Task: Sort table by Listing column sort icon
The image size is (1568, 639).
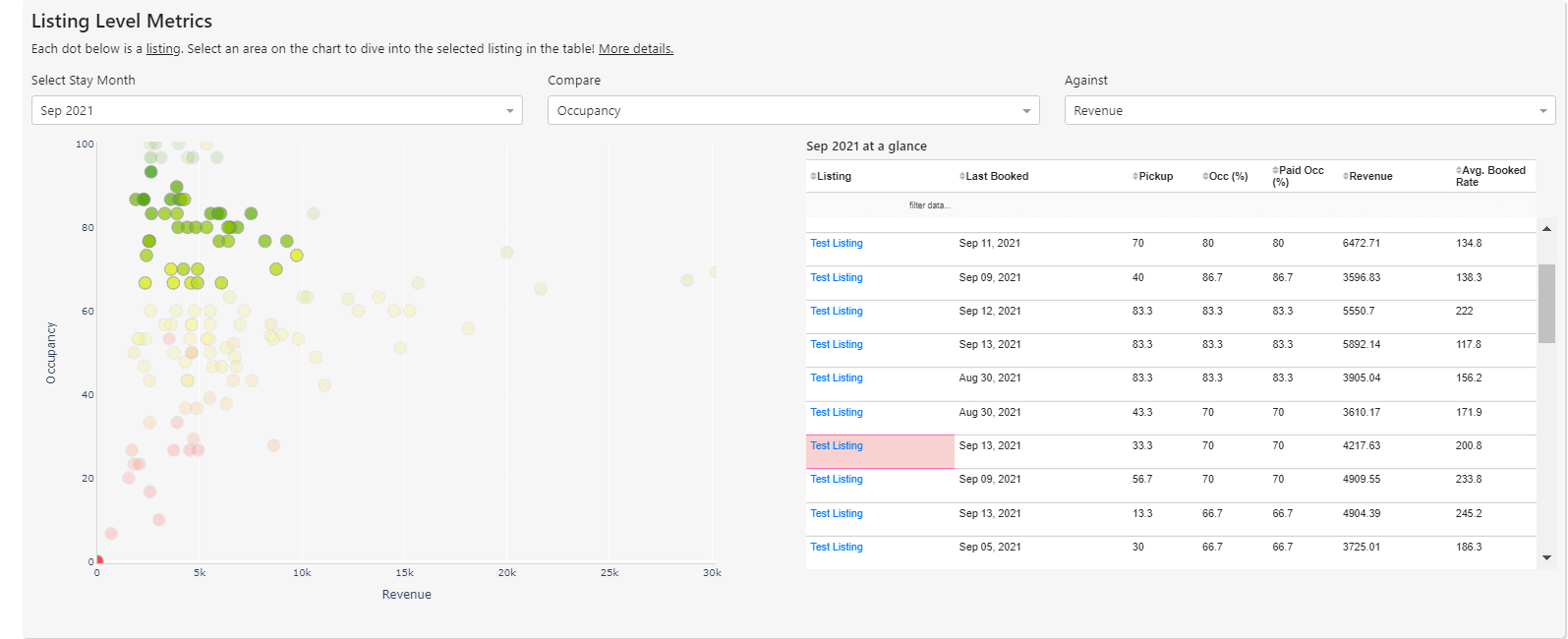Action: (813, 177)
